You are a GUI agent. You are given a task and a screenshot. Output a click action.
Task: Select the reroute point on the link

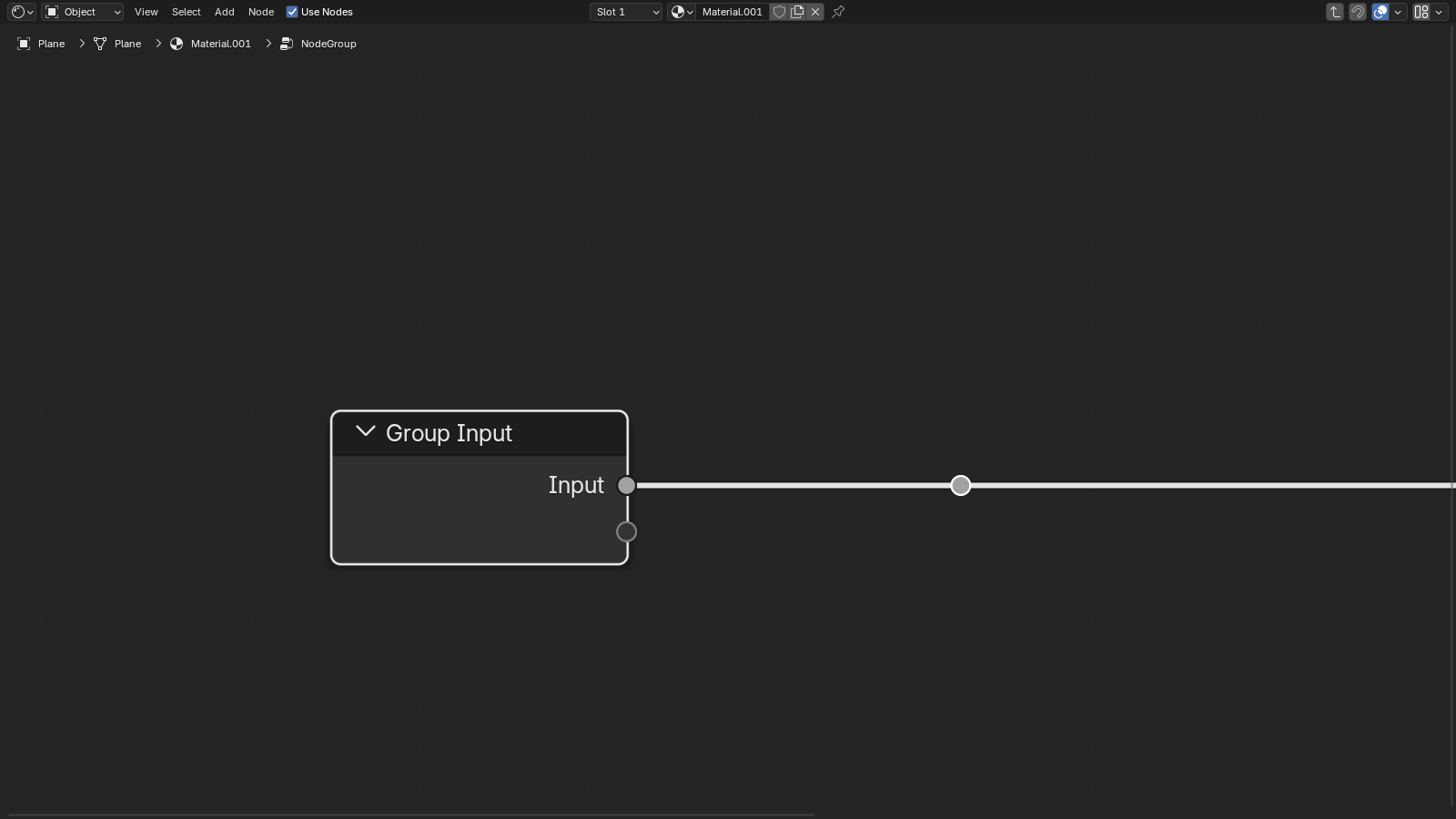point(960,485)
